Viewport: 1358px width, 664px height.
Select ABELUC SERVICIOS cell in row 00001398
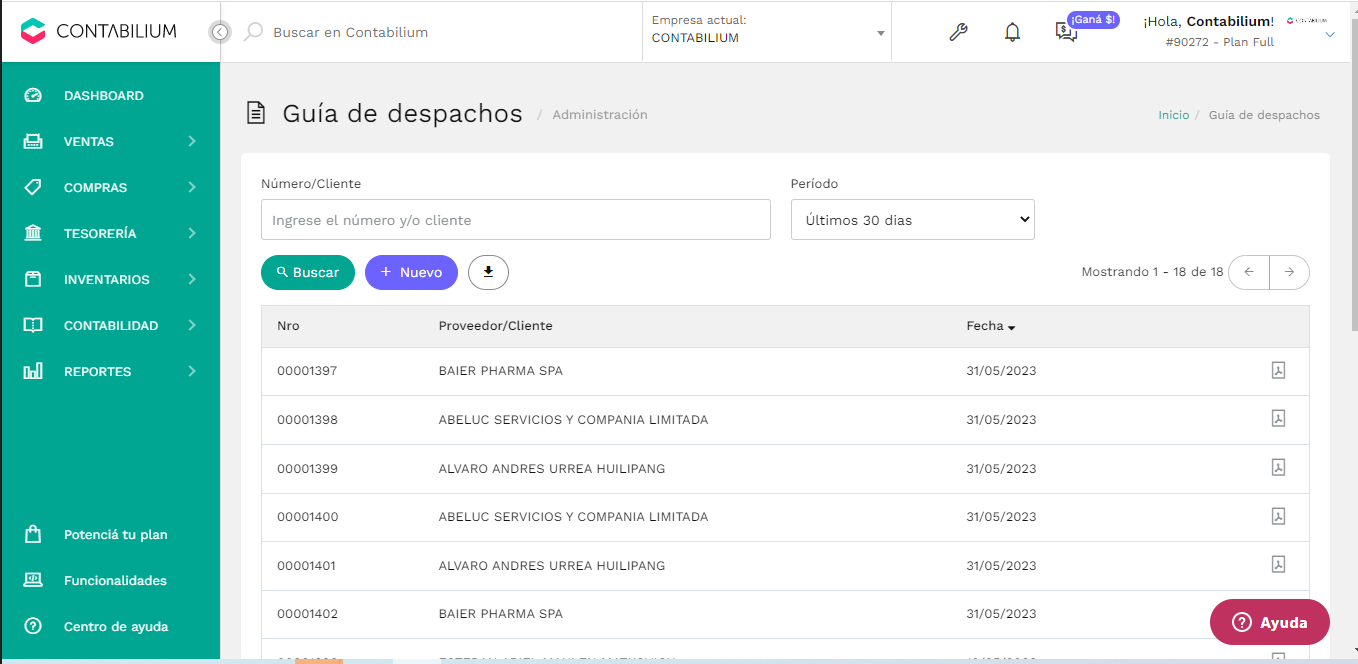[x=573, y=420]
